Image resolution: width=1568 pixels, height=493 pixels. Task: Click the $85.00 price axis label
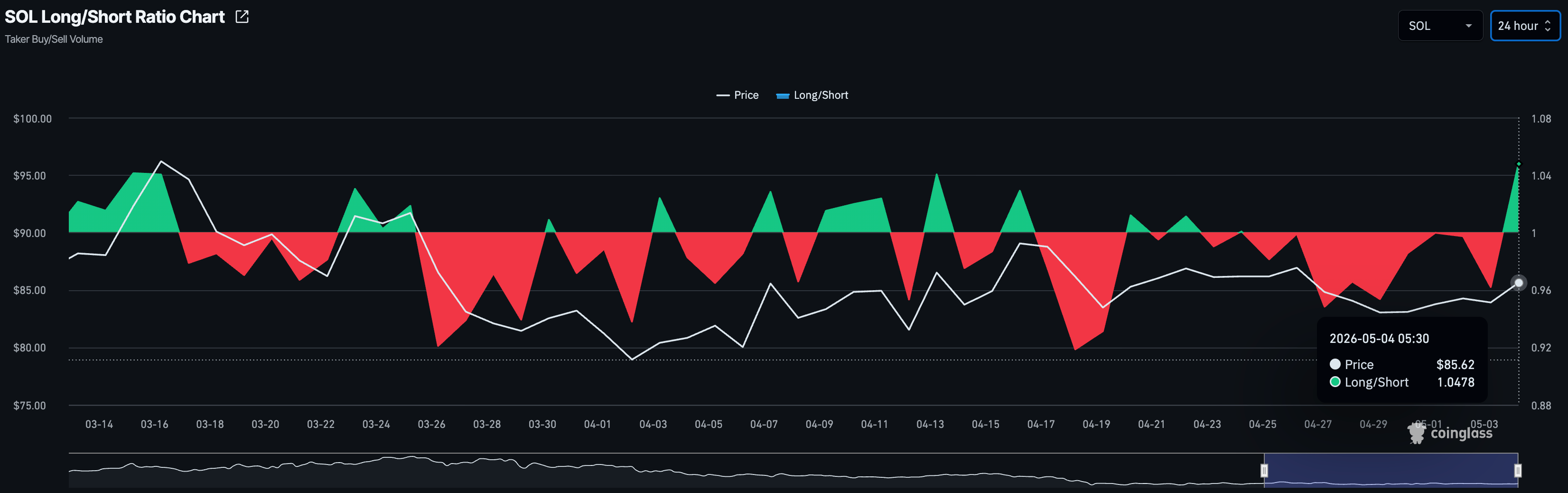(x=30, y=290)
